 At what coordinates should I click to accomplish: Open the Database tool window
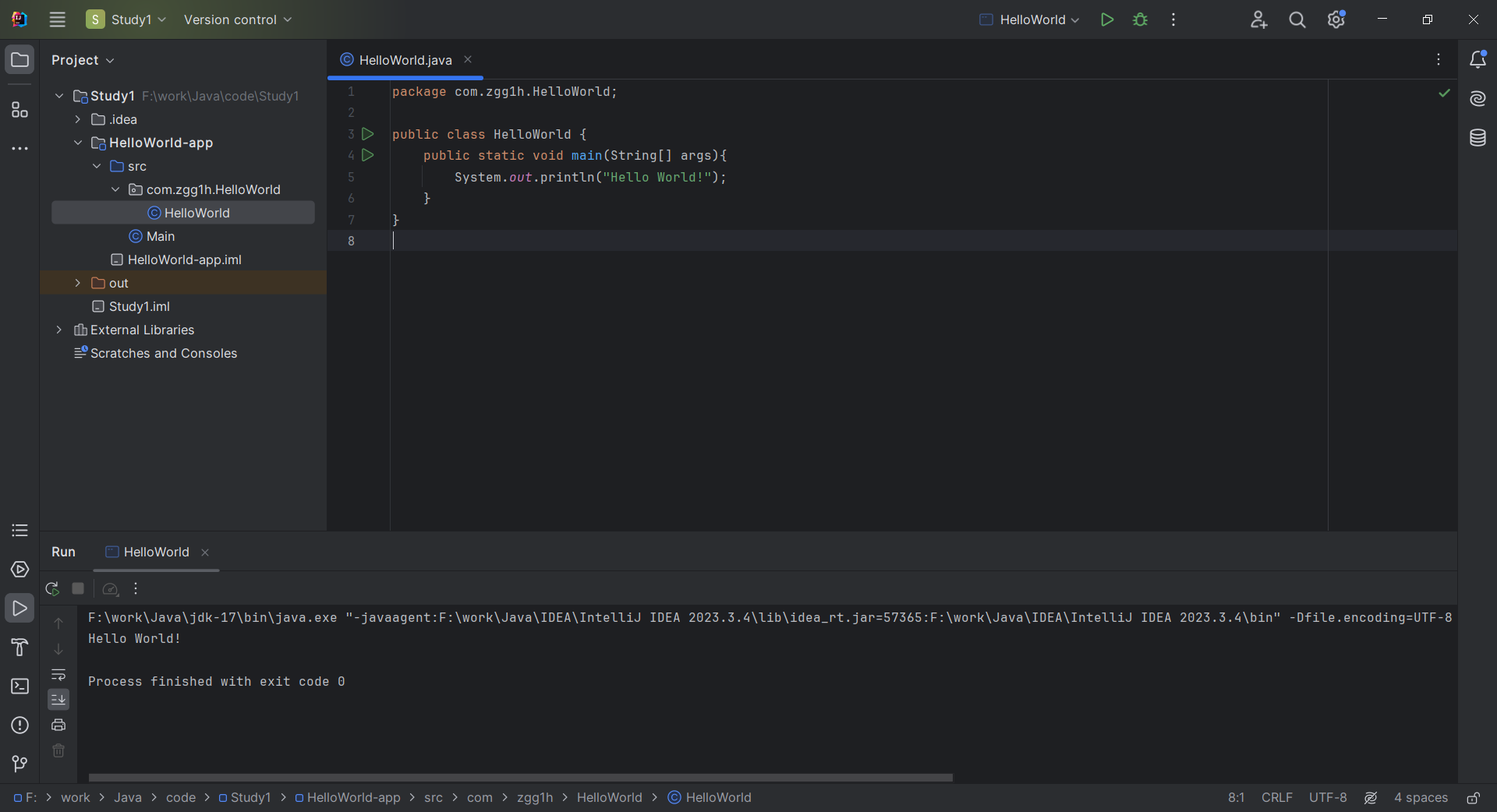point(1478,138)
